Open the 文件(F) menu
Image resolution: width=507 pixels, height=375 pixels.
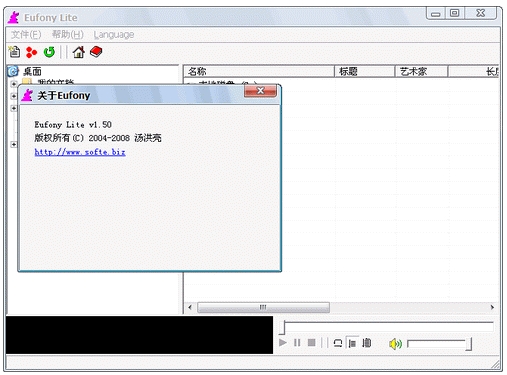26,35
